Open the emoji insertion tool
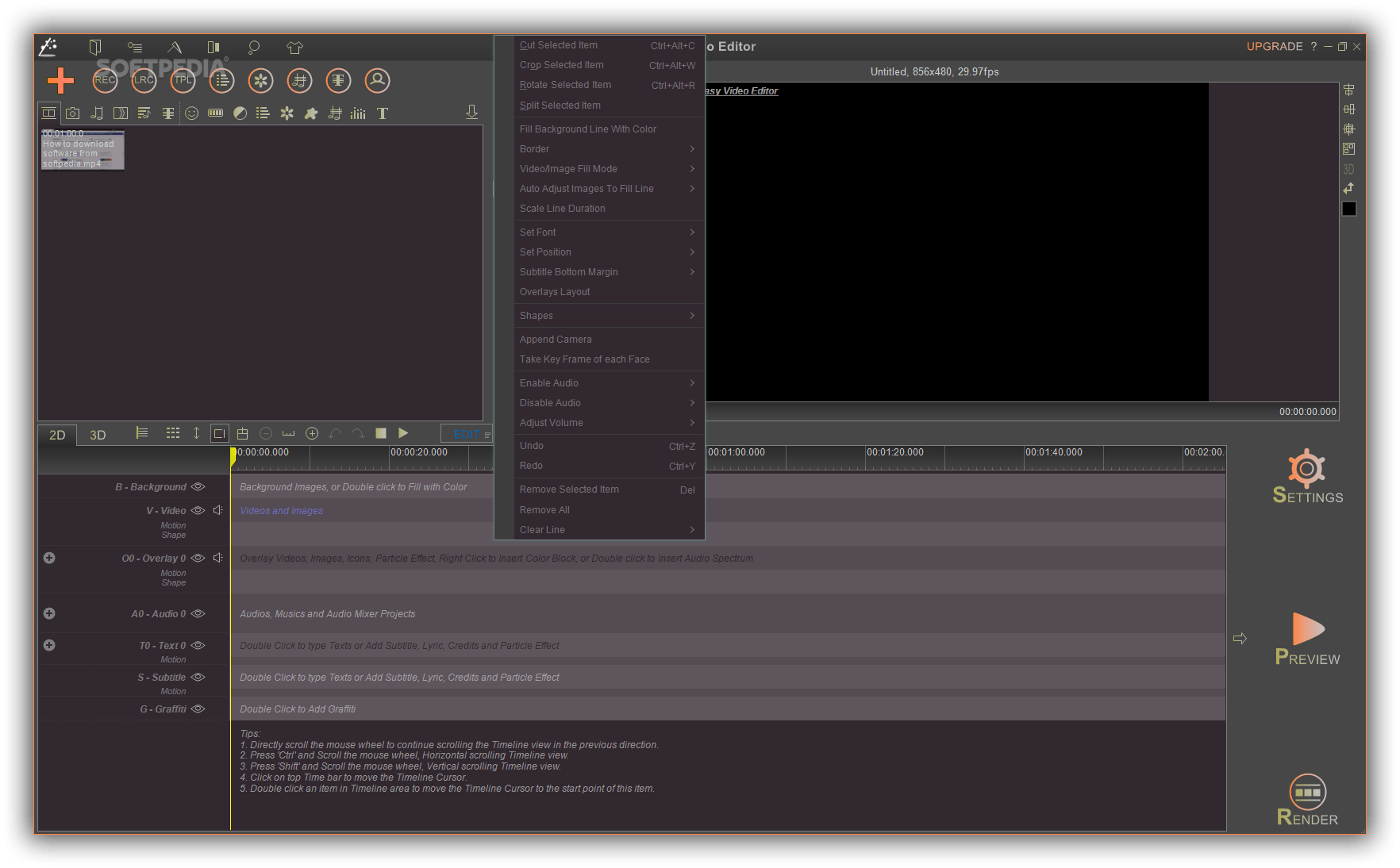This screenshot has width=1400, height=868. (191, 113)
